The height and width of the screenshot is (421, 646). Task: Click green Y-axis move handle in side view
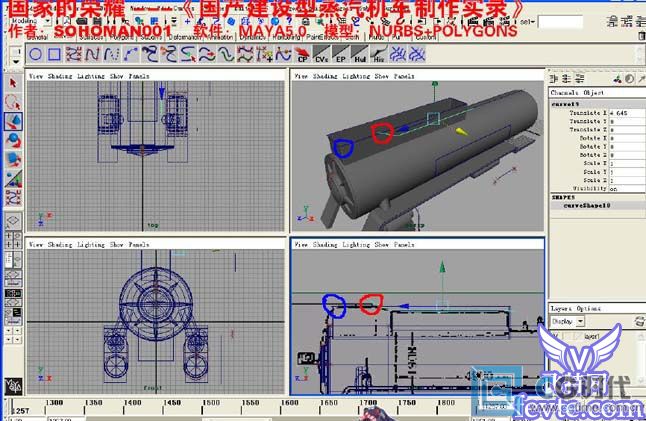pyautogui.click(x=442, y=267)
